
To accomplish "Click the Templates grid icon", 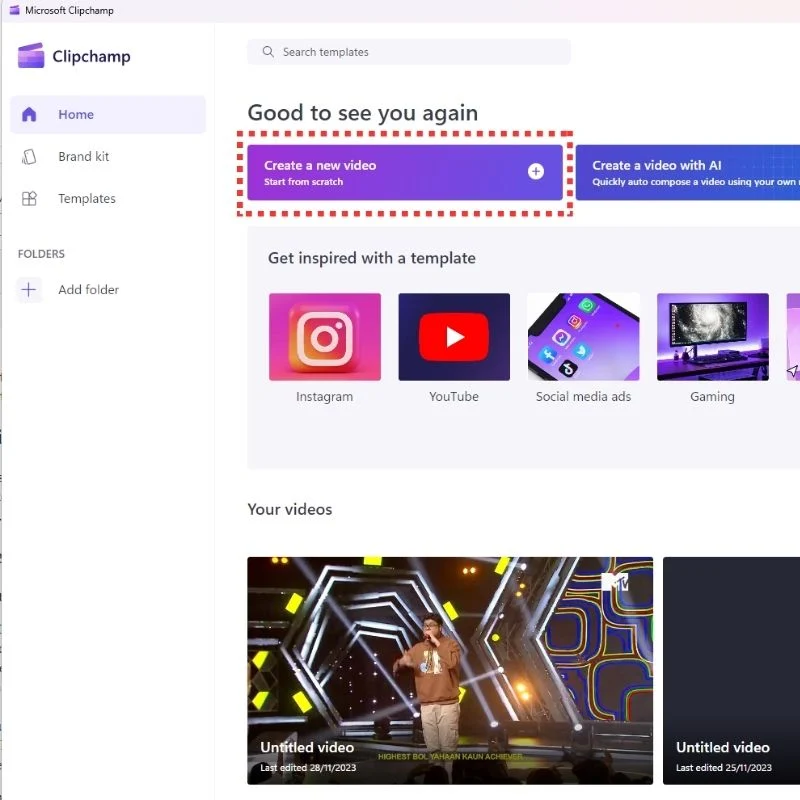I will (x=29, y=198).
